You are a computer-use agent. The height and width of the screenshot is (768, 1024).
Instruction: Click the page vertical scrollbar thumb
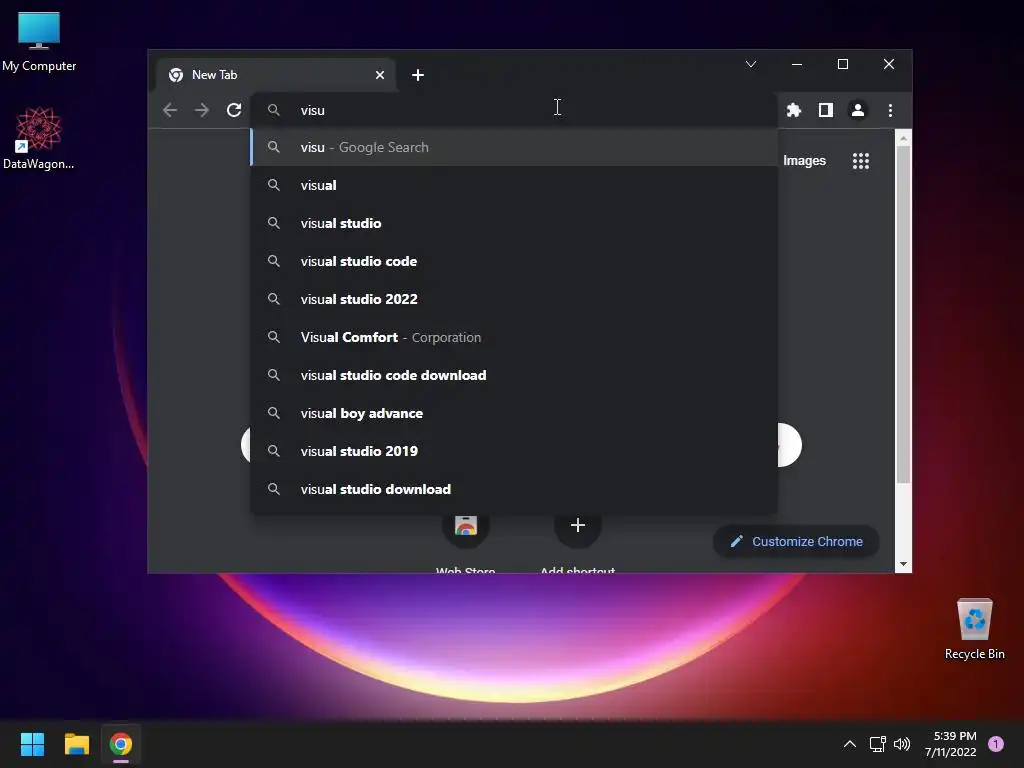click(x=903, y=313)
